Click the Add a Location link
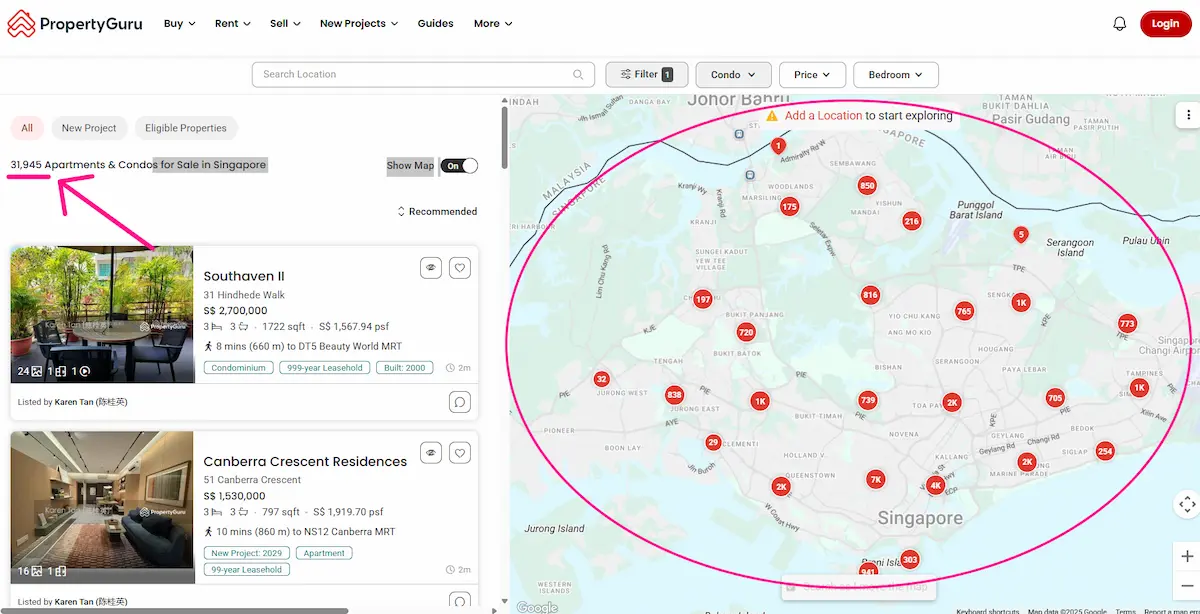Screen dimensions: 1200x614 point(823,116)
